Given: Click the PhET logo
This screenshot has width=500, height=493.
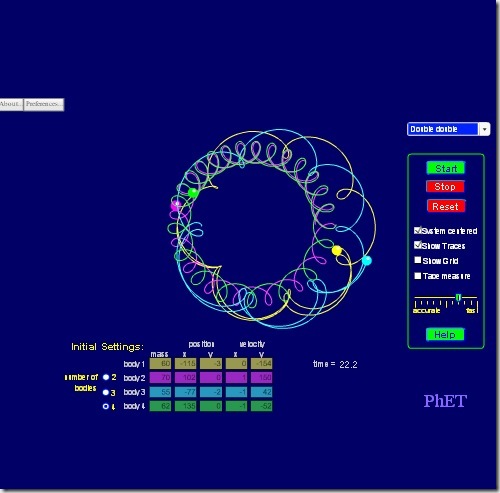Looking at the screenshot, I should click(445, 401).
